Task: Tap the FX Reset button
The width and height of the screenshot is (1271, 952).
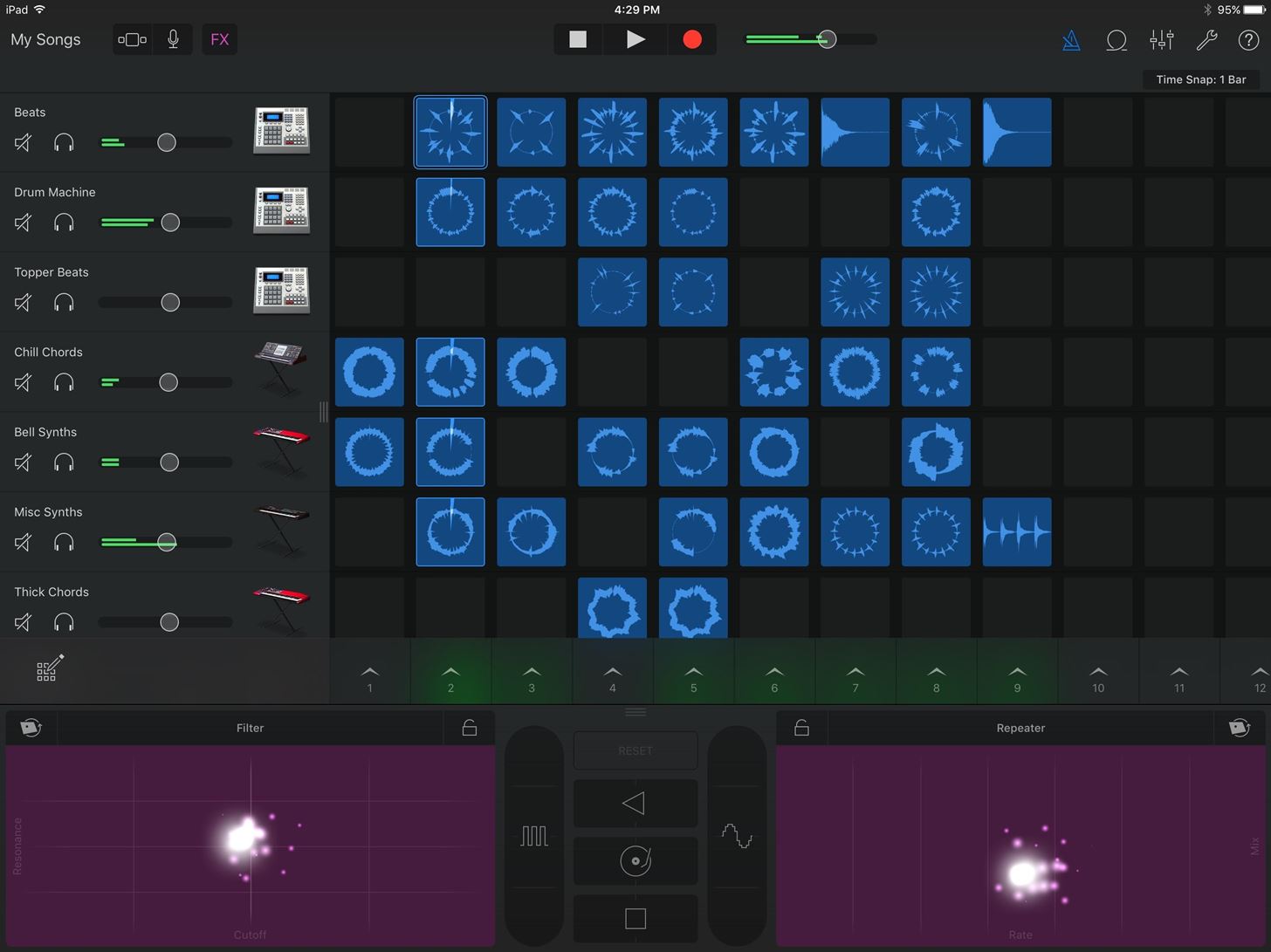Action: (x=635, y=750)
